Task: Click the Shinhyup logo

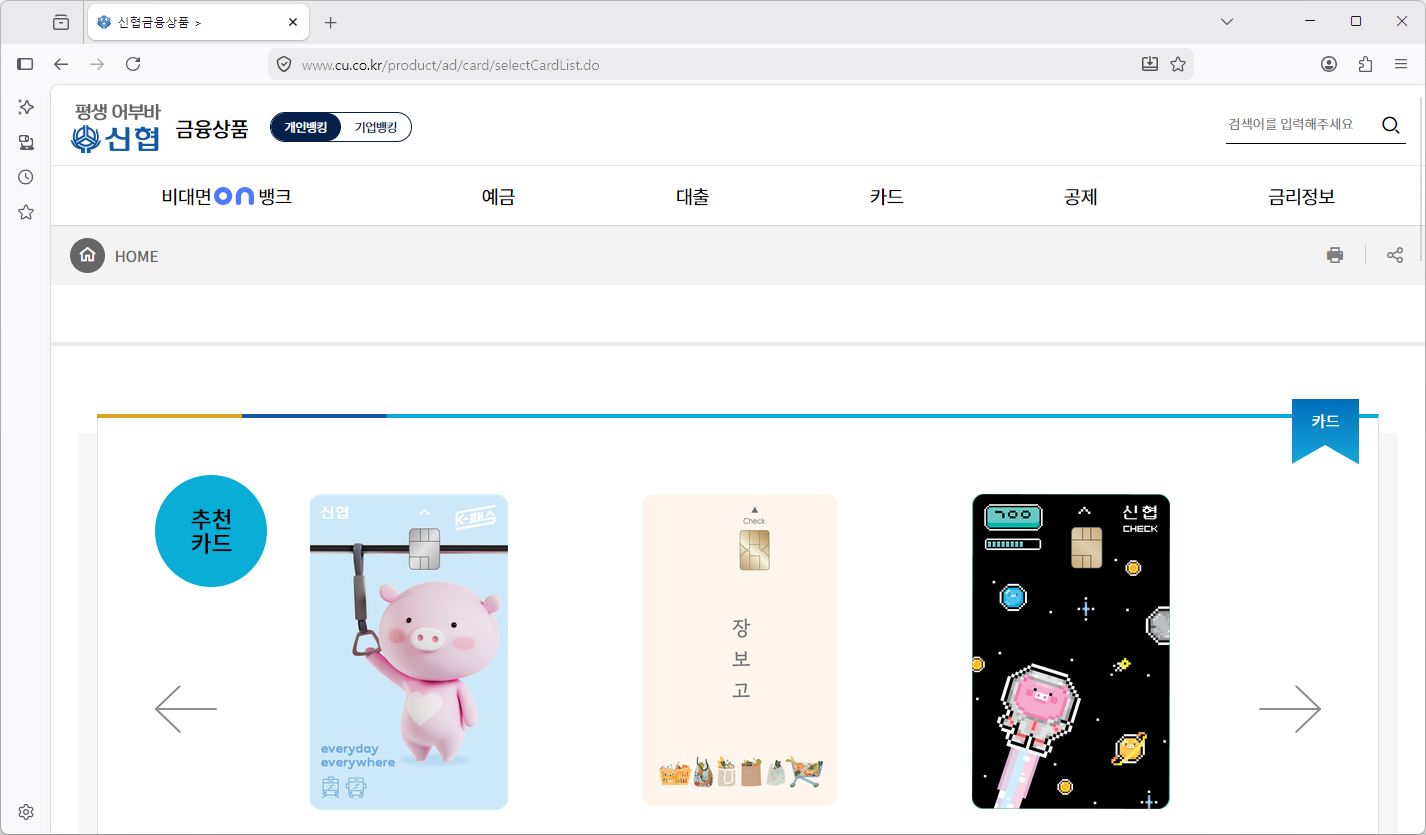Action: pos(116,127)
